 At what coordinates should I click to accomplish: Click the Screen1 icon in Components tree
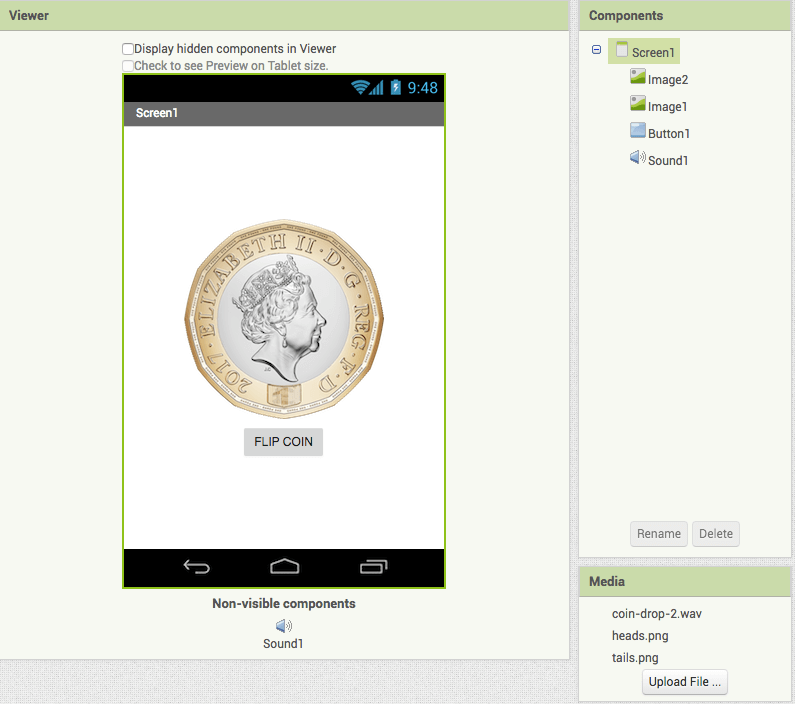pyautogui.click(x=622, y=49)
